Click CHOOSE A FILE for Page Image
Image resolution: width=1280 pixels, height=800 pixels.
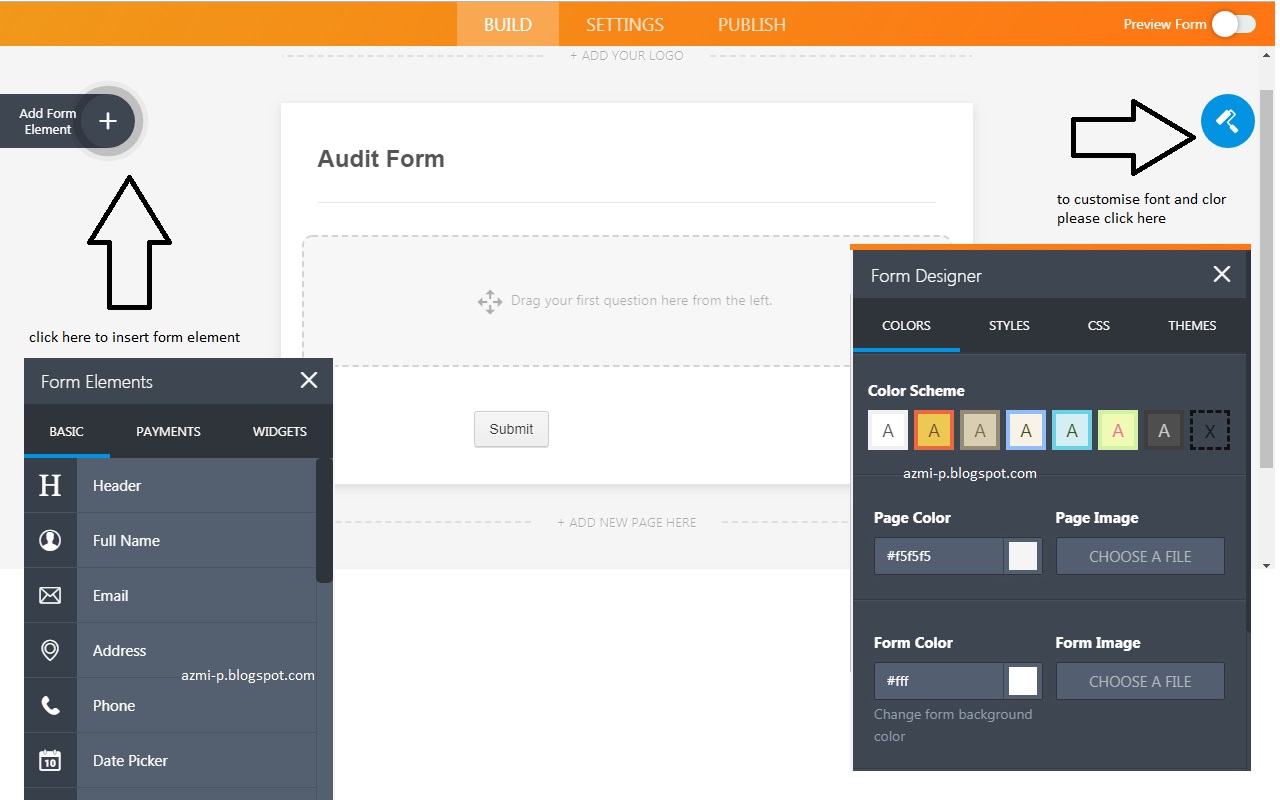tap(1140, 557)
